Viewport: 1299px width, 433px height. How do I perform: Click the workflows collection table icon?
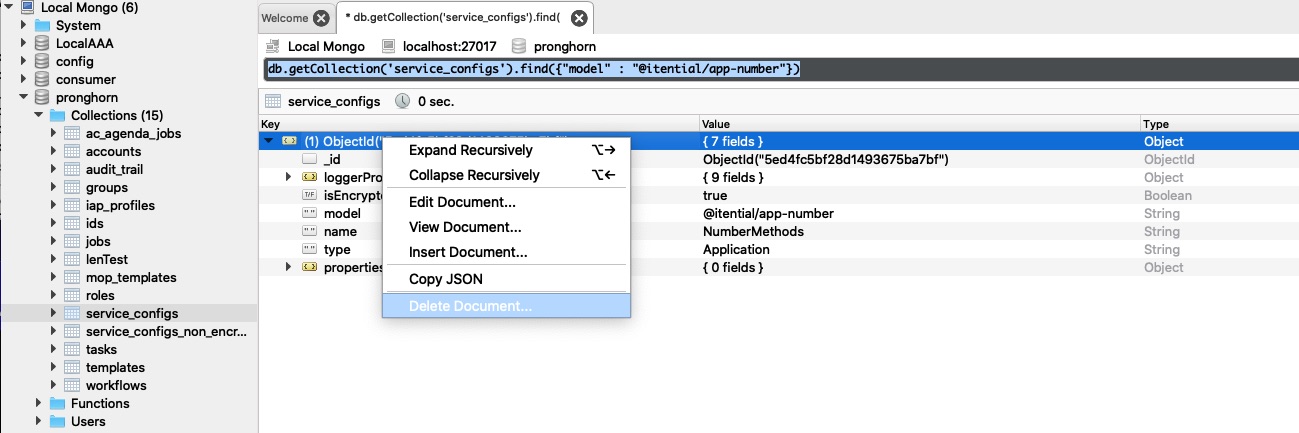pos(72,386)
